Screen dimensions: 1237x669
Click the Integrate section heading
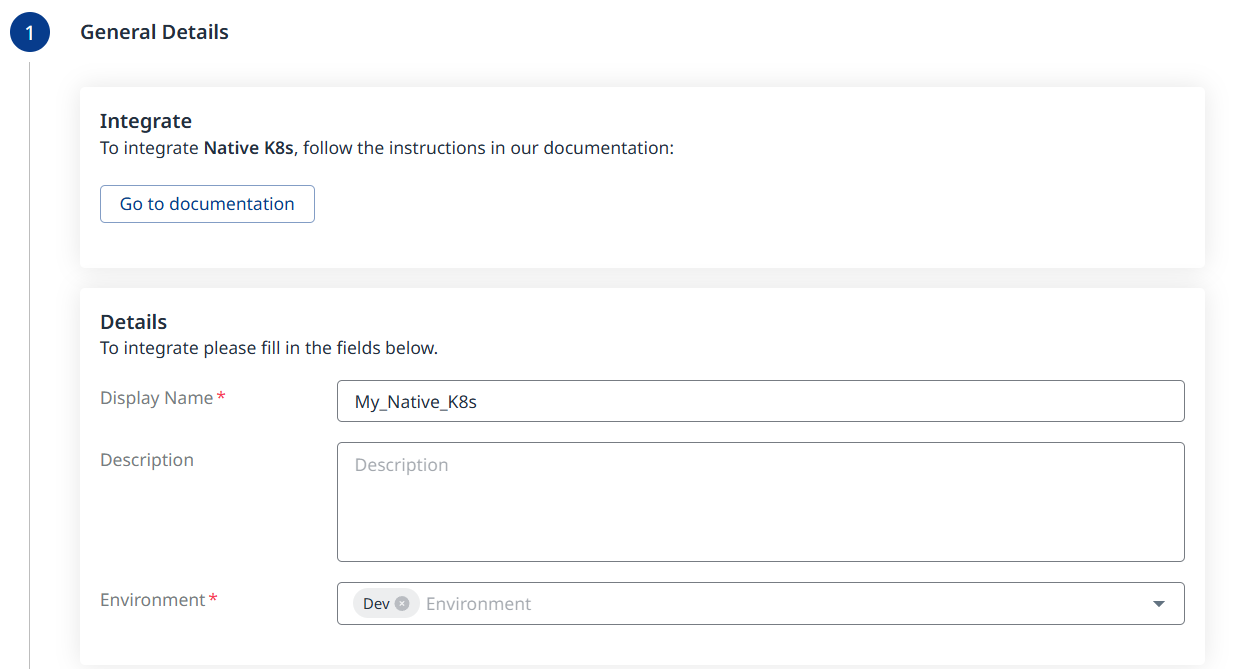coord(146,121)
